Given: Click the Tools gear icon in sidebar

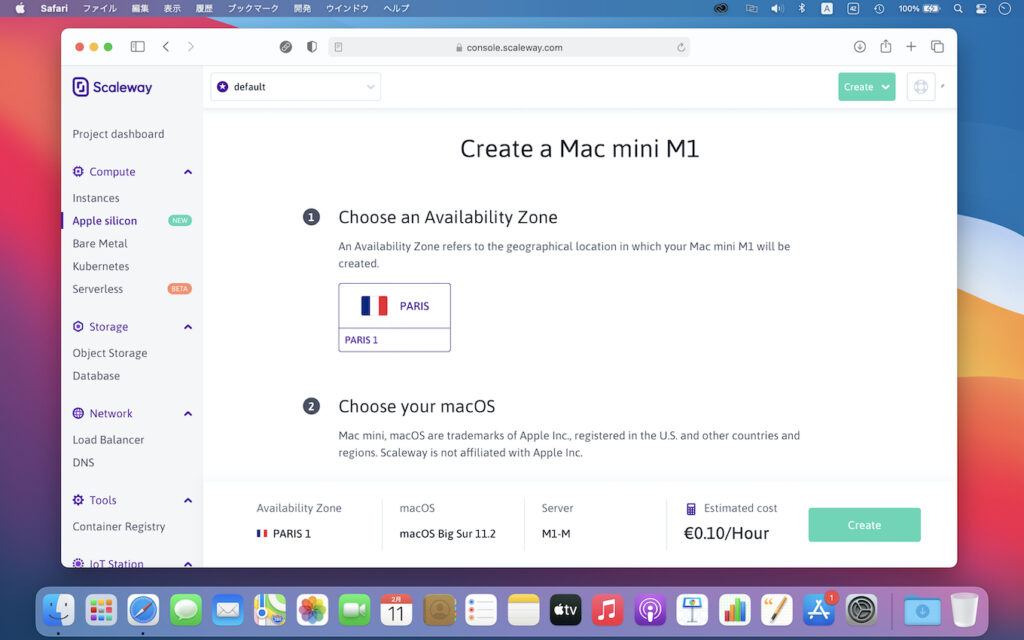Looking at the screenshot, I should coord(80,500).
